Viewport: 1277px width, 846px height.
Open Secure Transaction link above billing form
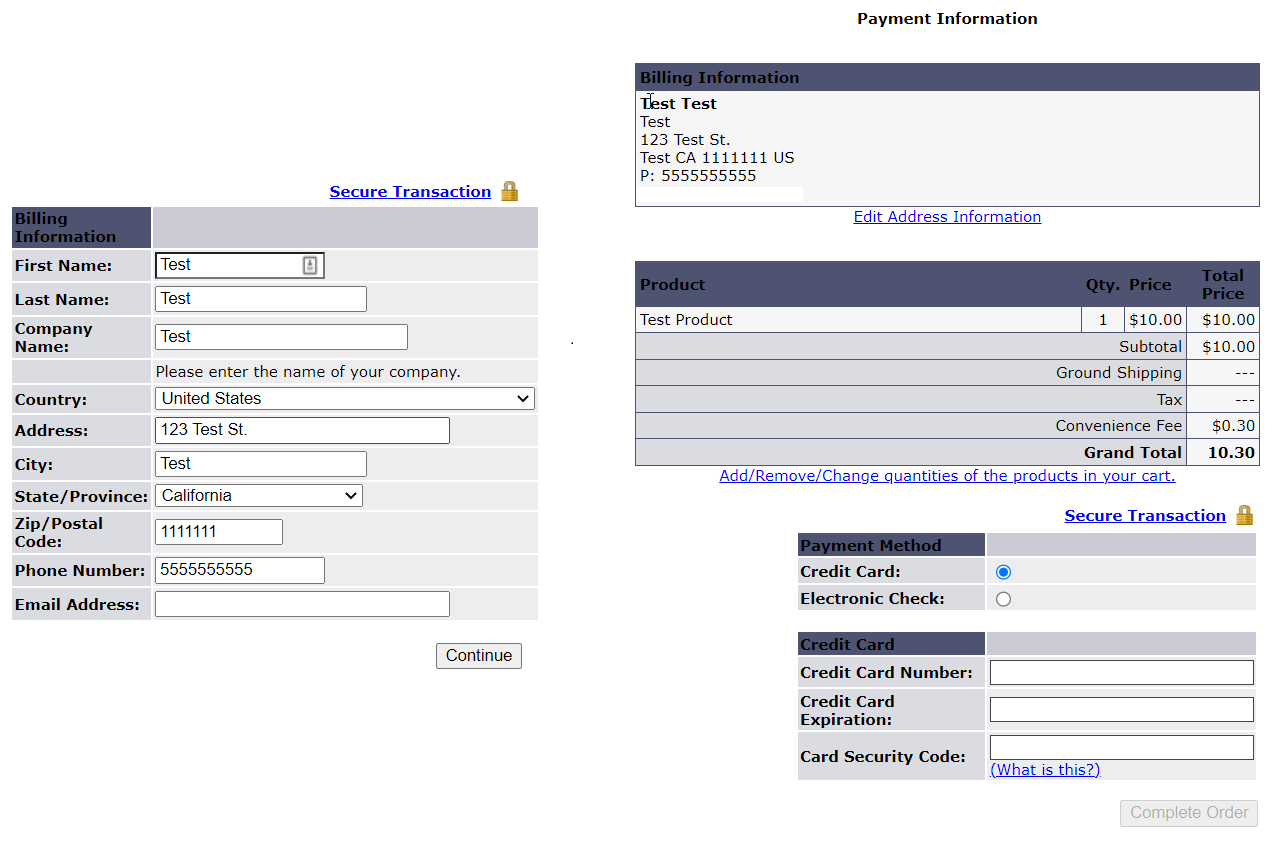pos(410,192)
